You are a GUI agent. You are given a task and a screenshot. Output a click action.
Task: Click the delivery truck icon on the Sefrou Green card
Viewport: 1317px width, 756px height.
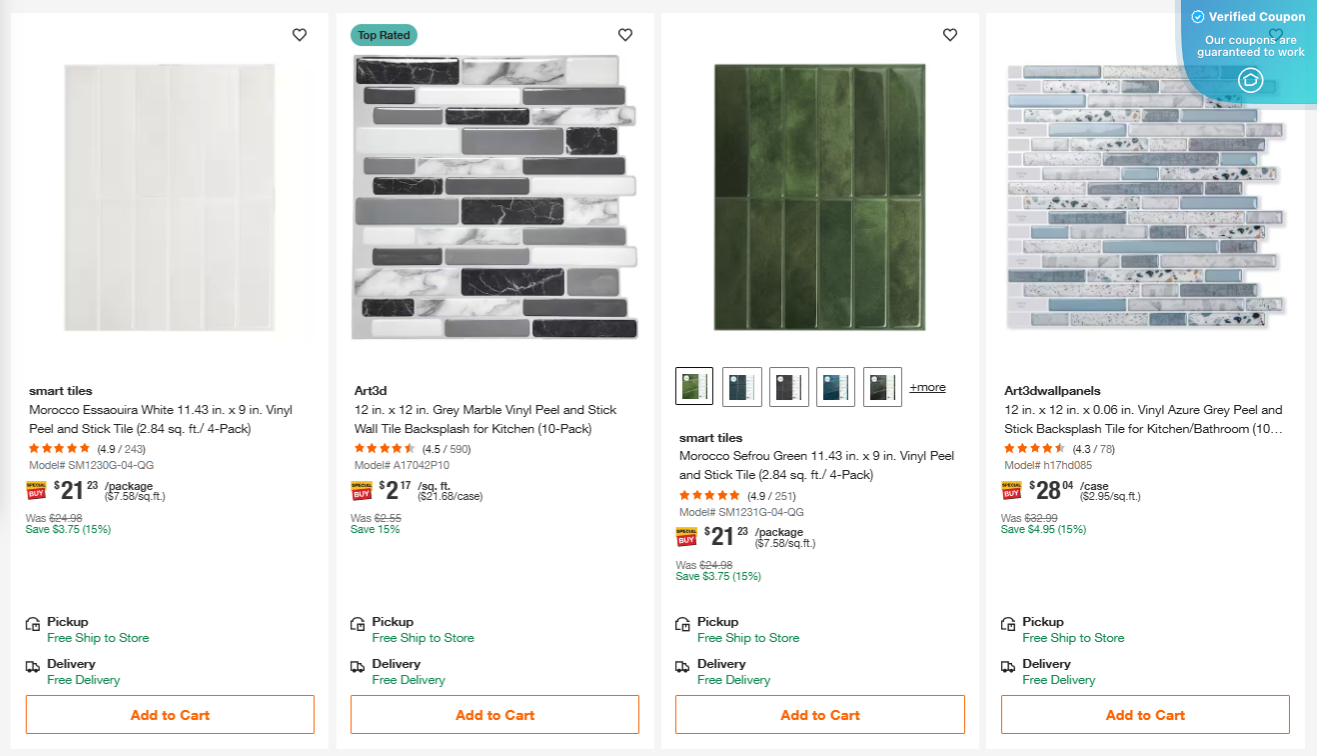[x=681, y=664]
